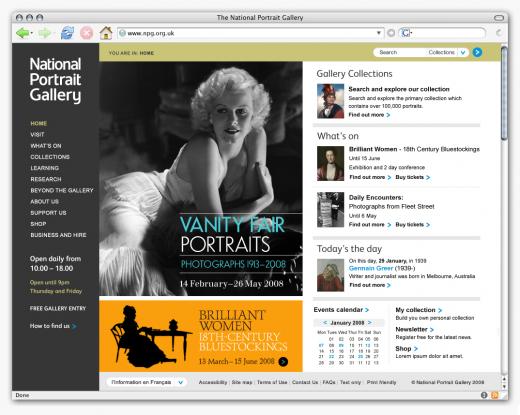520x415 pixels.
Task: Open the Collections search scope dropdown
Action: tap(463, 53)
